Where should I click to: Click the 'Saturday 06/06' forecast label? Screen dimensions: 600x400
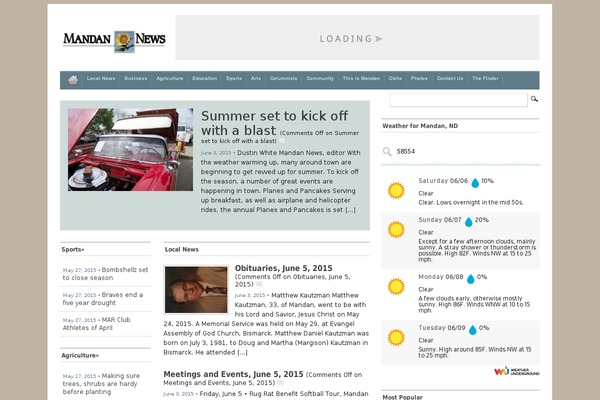[x=443, y=181]
